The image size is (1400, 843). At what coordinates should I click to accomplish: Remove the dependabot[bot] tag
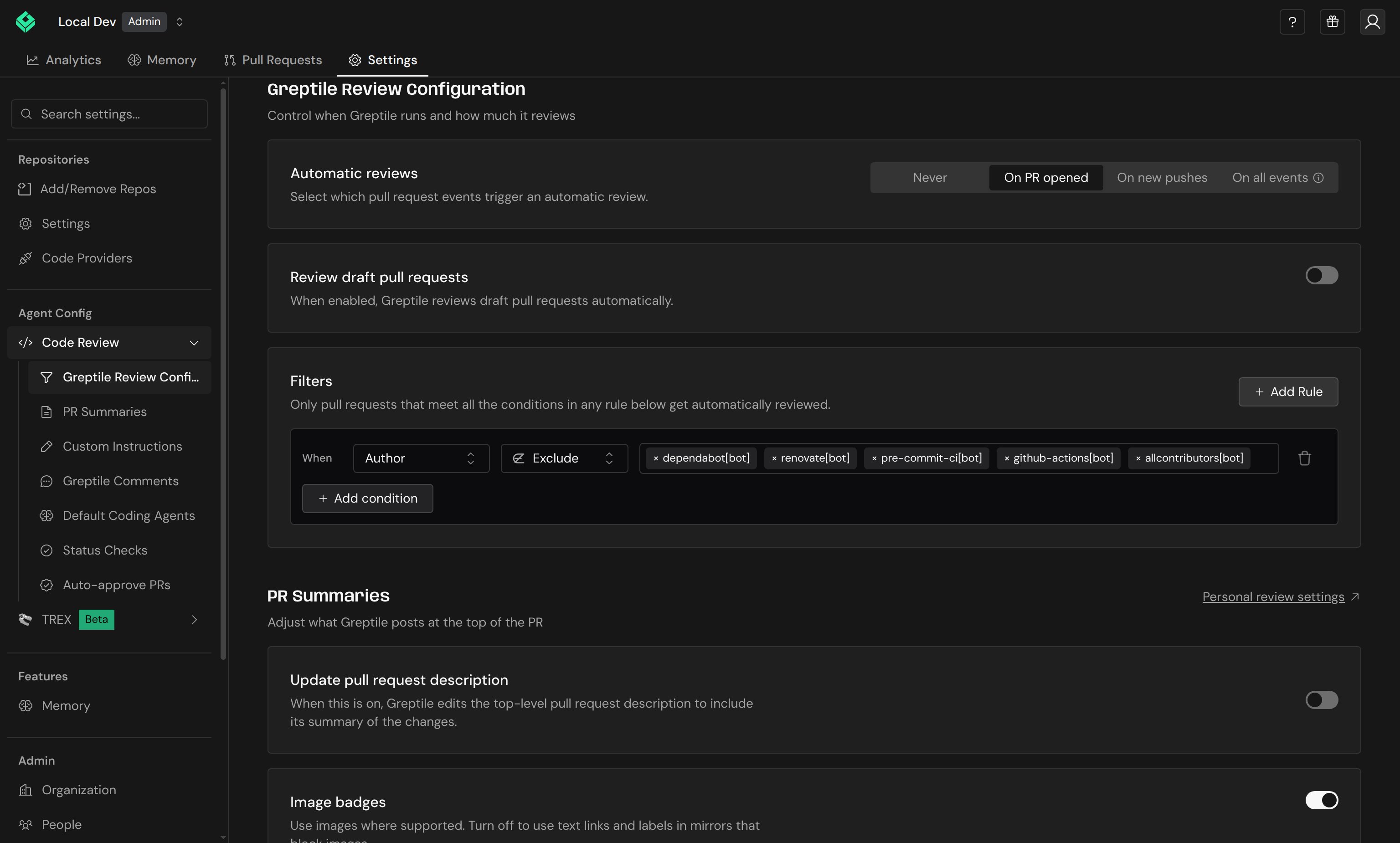point(656,458)
